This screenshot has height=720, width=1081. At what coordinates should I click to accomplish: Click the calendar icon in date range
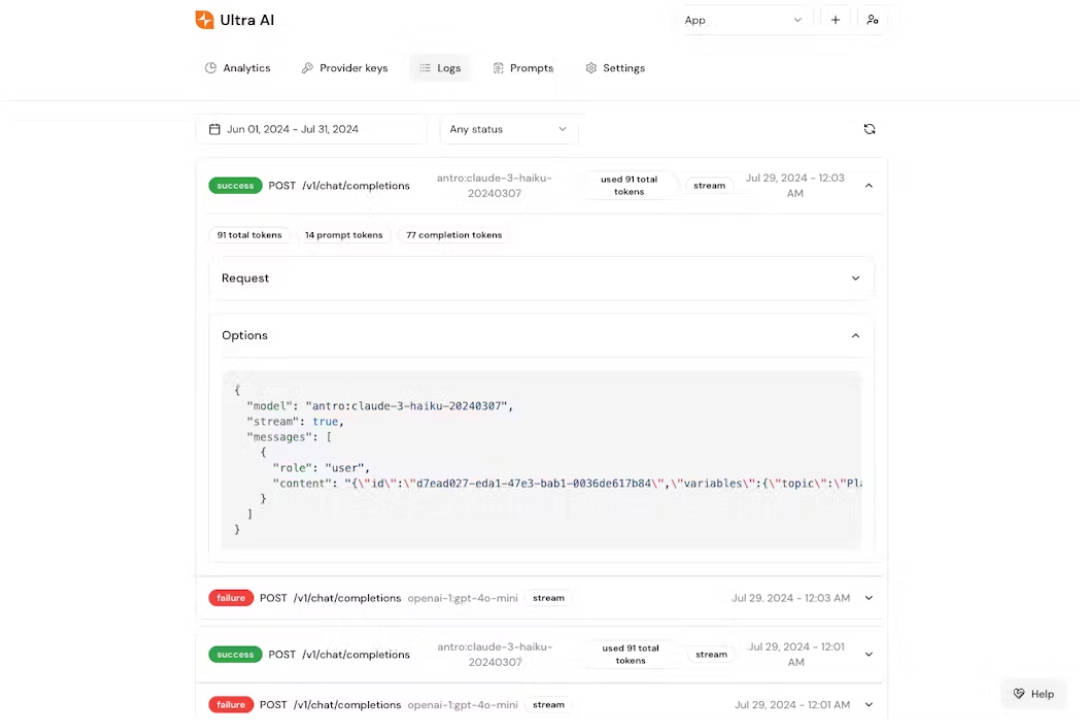(214, 129)
